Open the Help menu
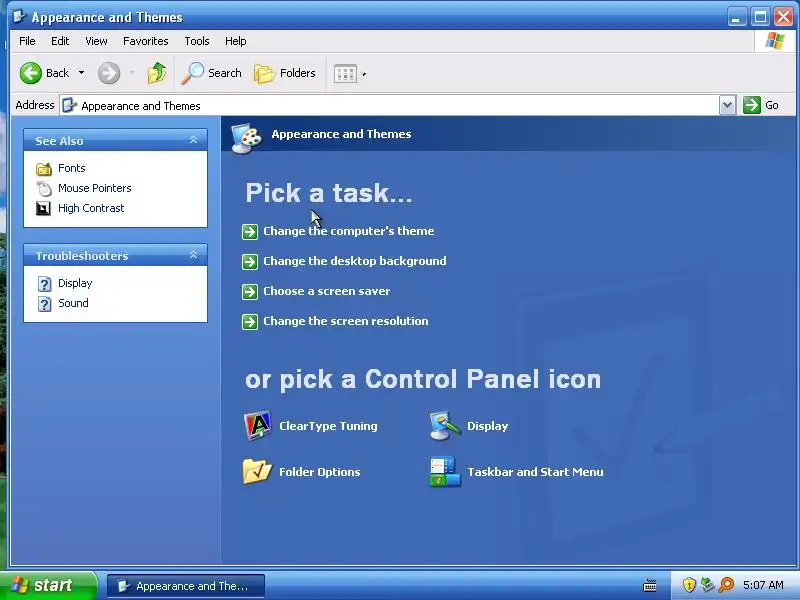The width and height of the screenshot is (800, 600). click(x=236, y=41)
